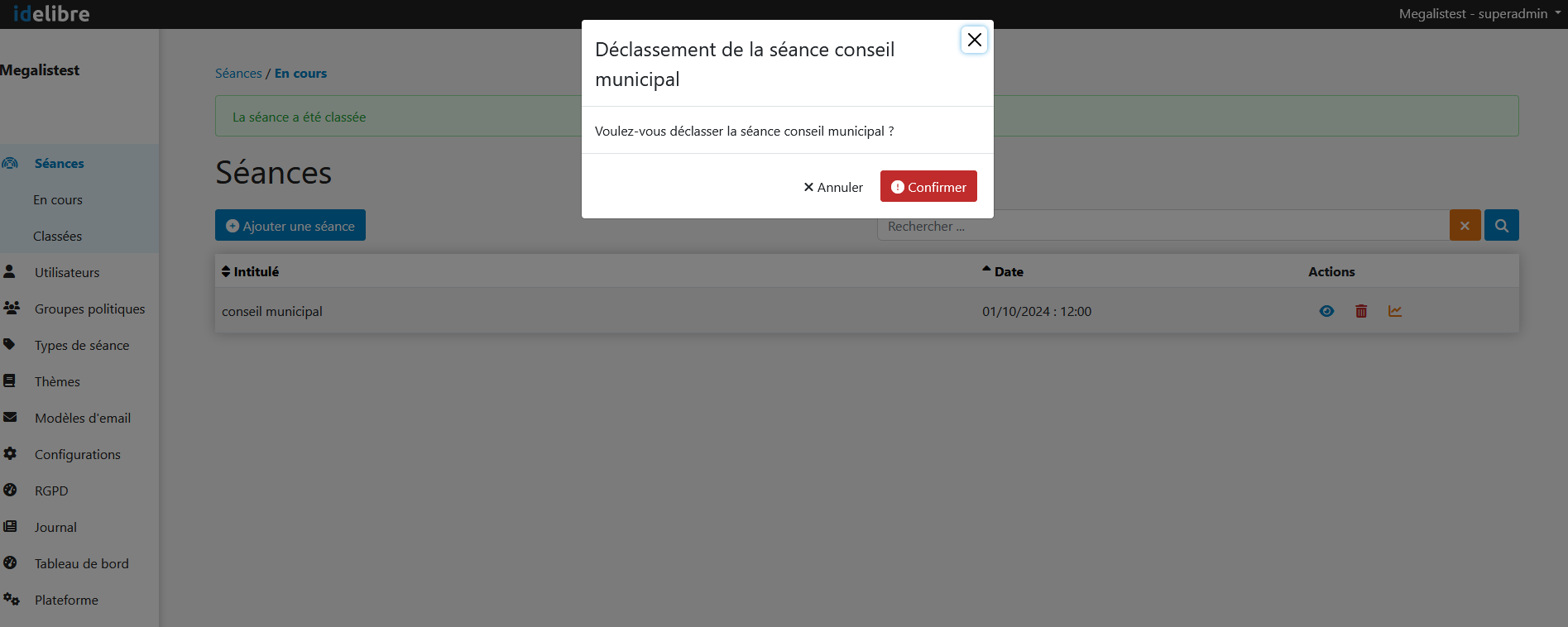
Task: Clear the search with orange X button
Action: click(1465, 226)
